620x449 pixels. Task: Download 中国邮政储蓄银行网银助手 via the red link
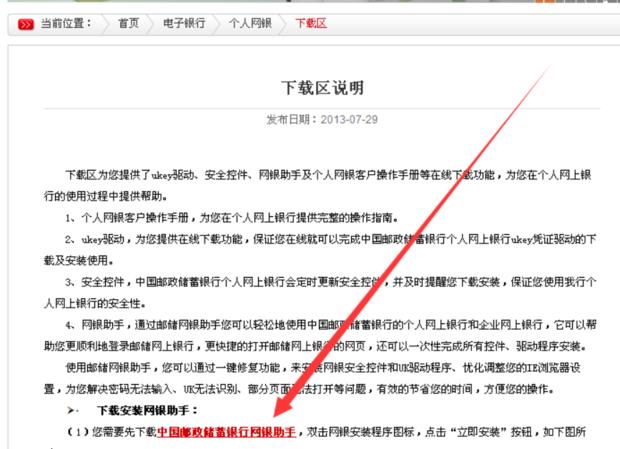click(x=227, y=432)
